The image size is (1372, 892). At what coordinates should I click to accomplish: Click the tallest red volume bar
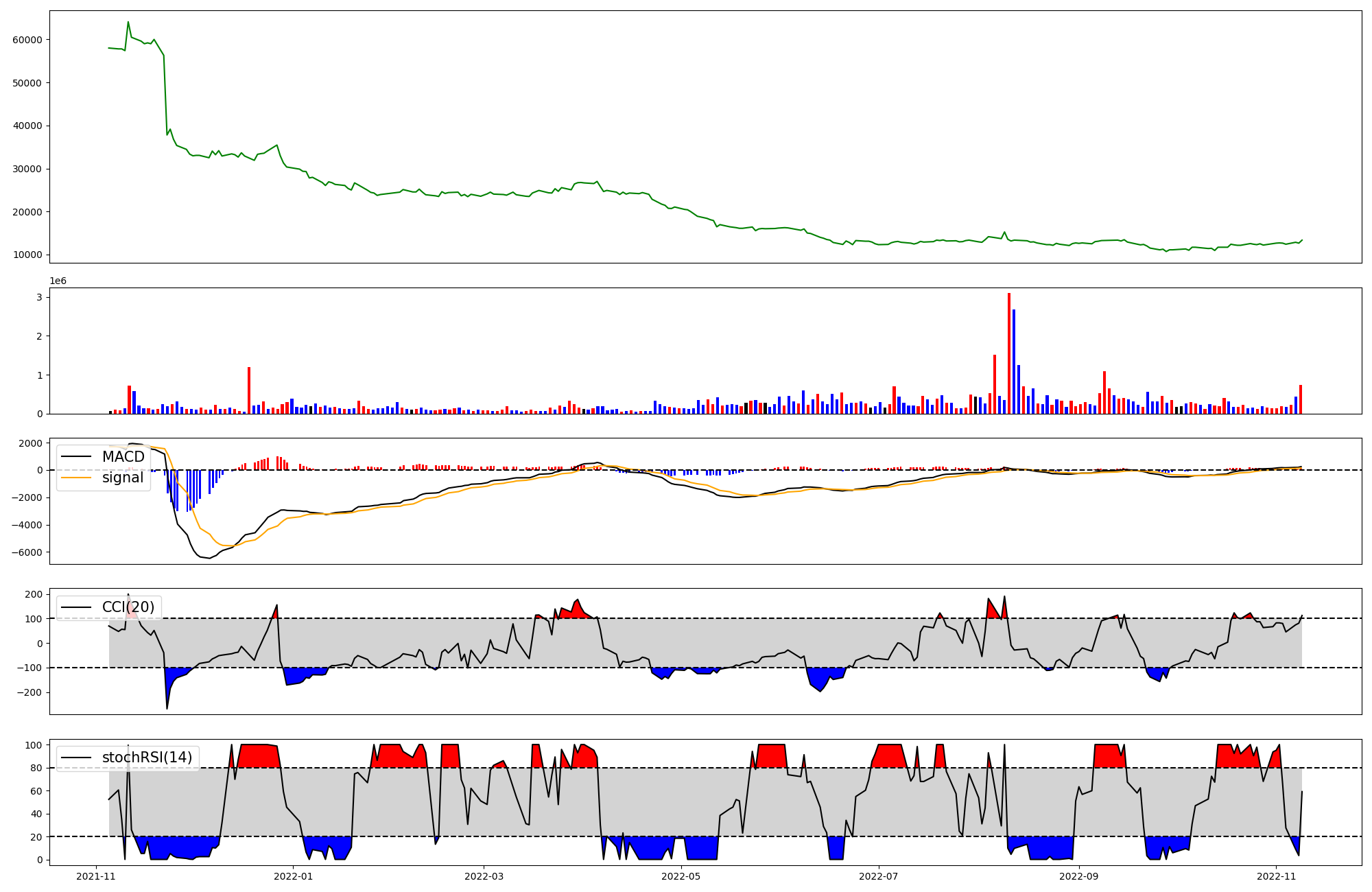(1009, 353)
